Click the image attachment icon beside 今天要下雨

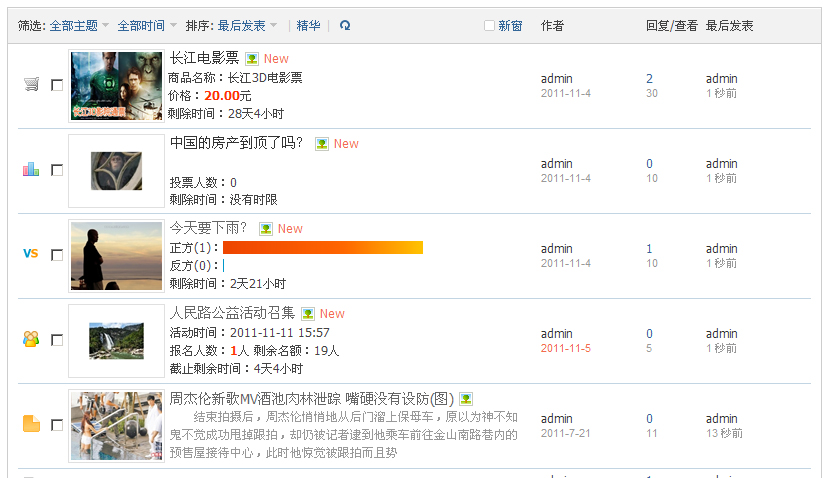click(266, 229)
